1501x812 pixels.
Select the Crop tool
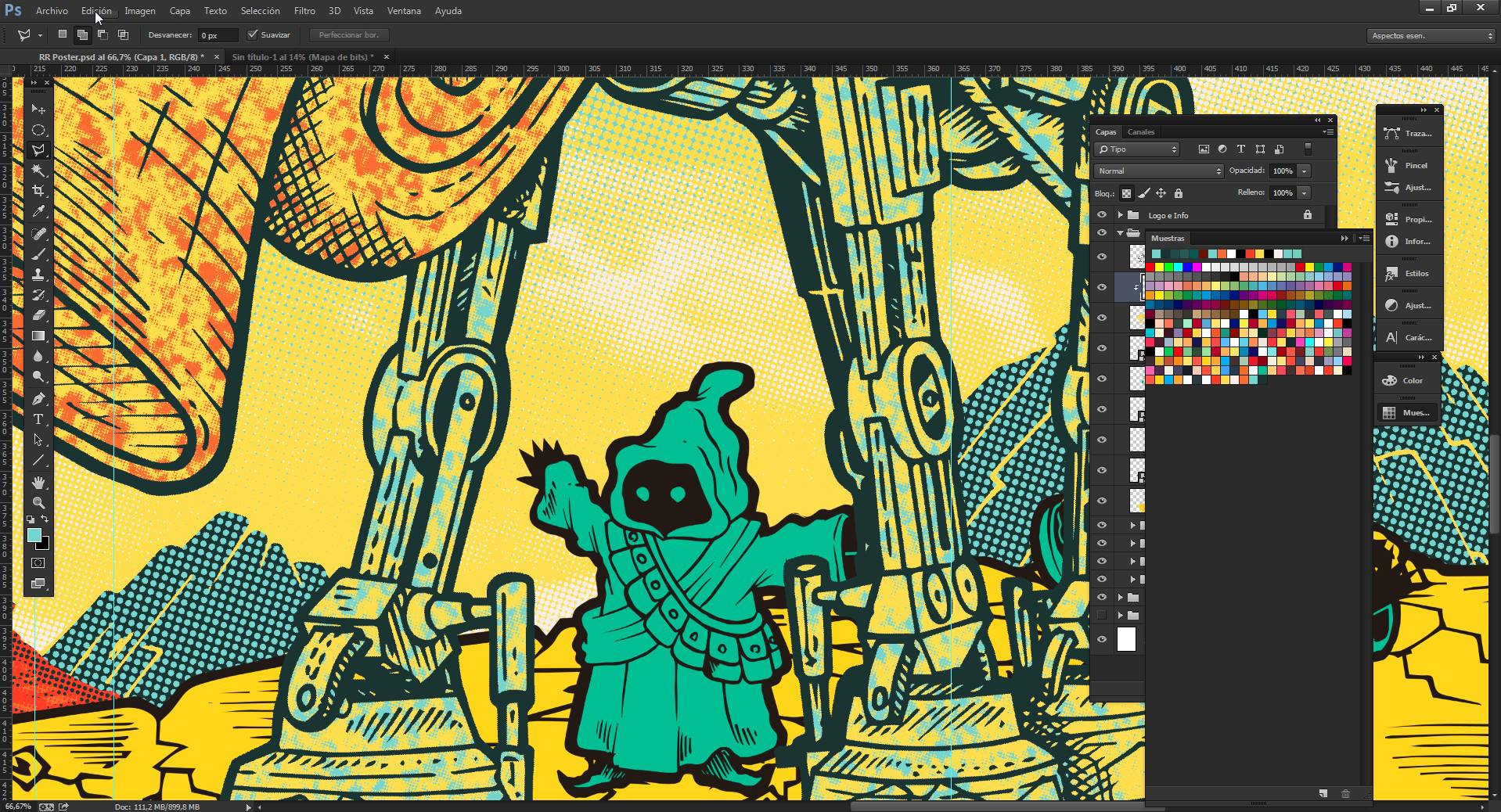click(x=38, y=191)
